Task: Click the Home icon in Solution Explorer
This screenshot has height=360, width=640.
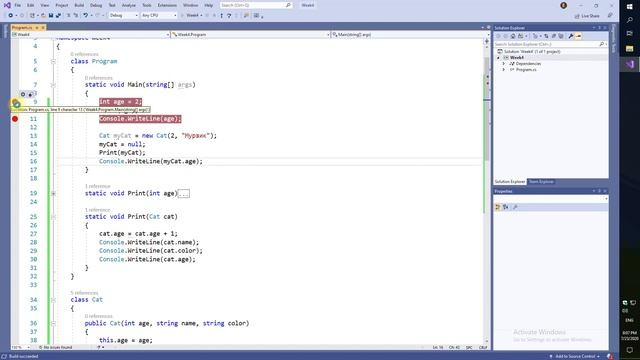Action: pos(513,36)
